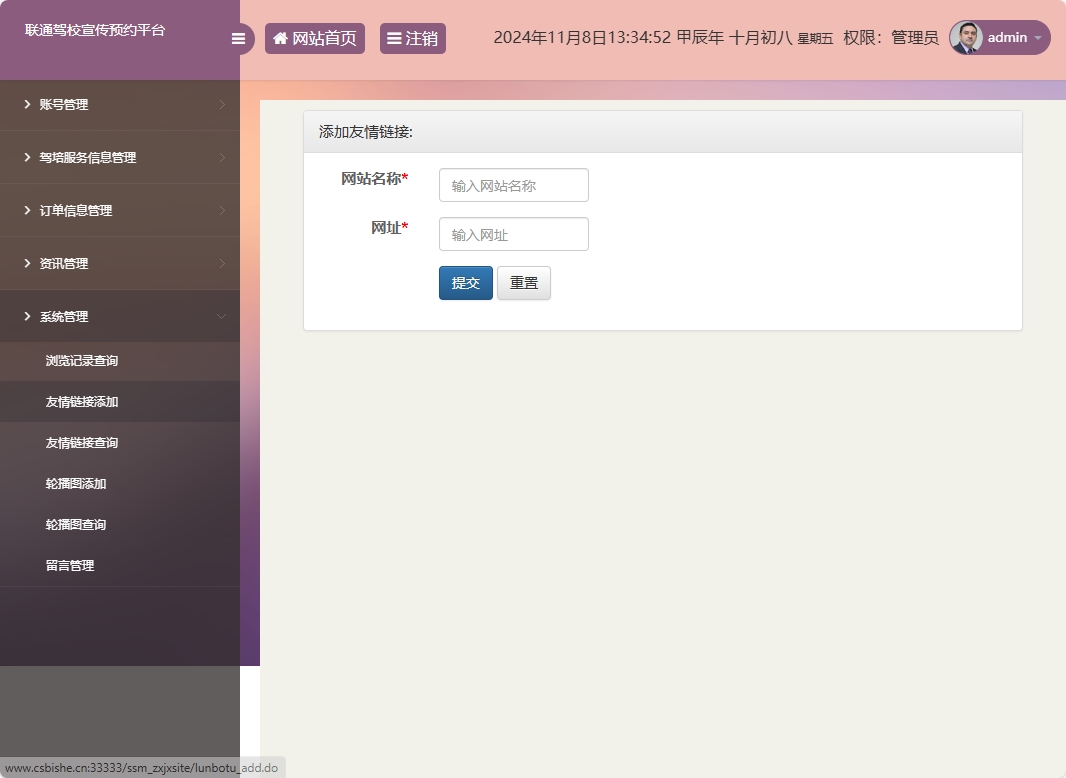Image resolution: width=1066 pixels, height=778 pixels.
Task: Open the admin dropdown caret
Action: click(1038, 38)
